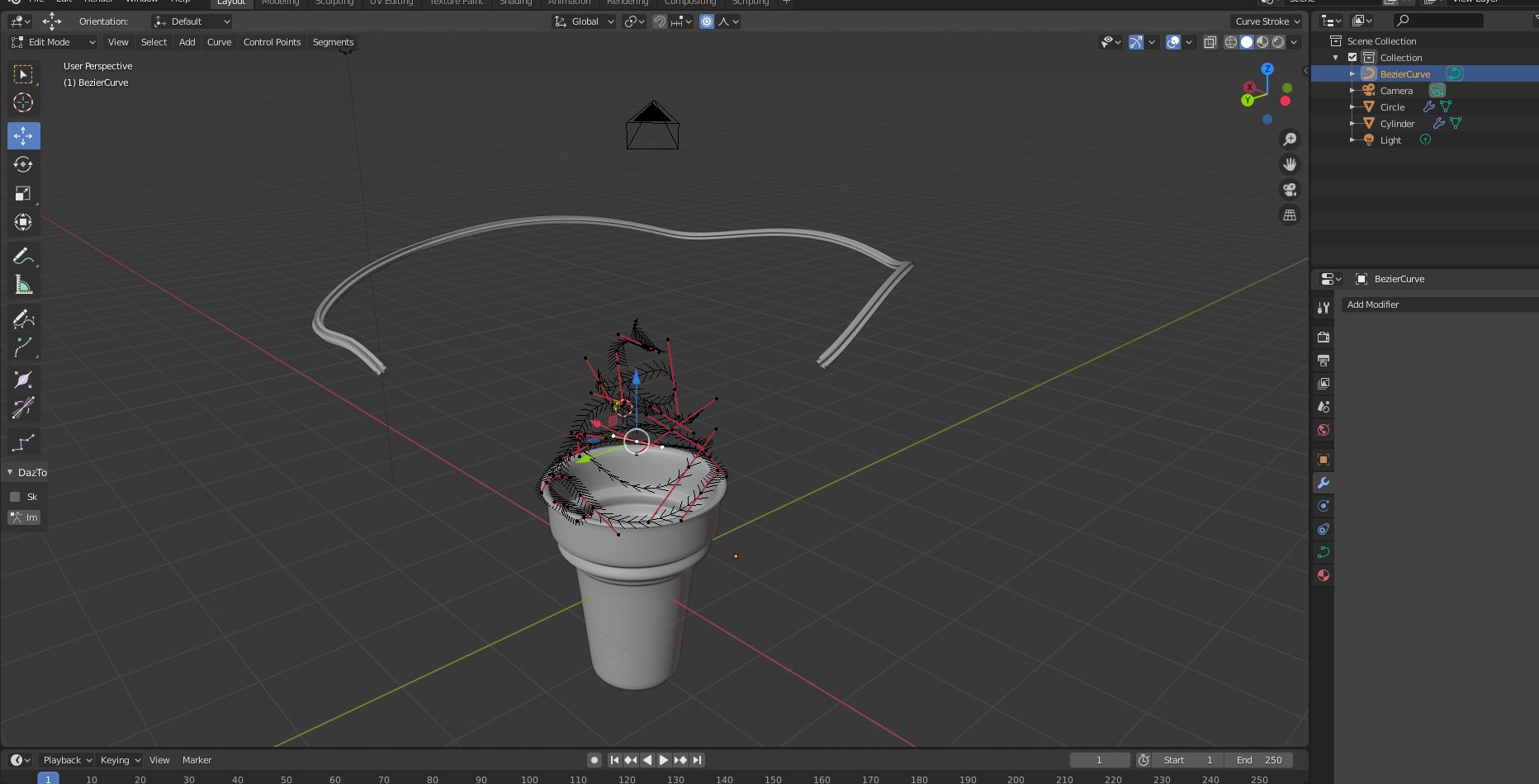
Task: Switch to Wireframe viewport shading
Action: (x=1231, y=42)
